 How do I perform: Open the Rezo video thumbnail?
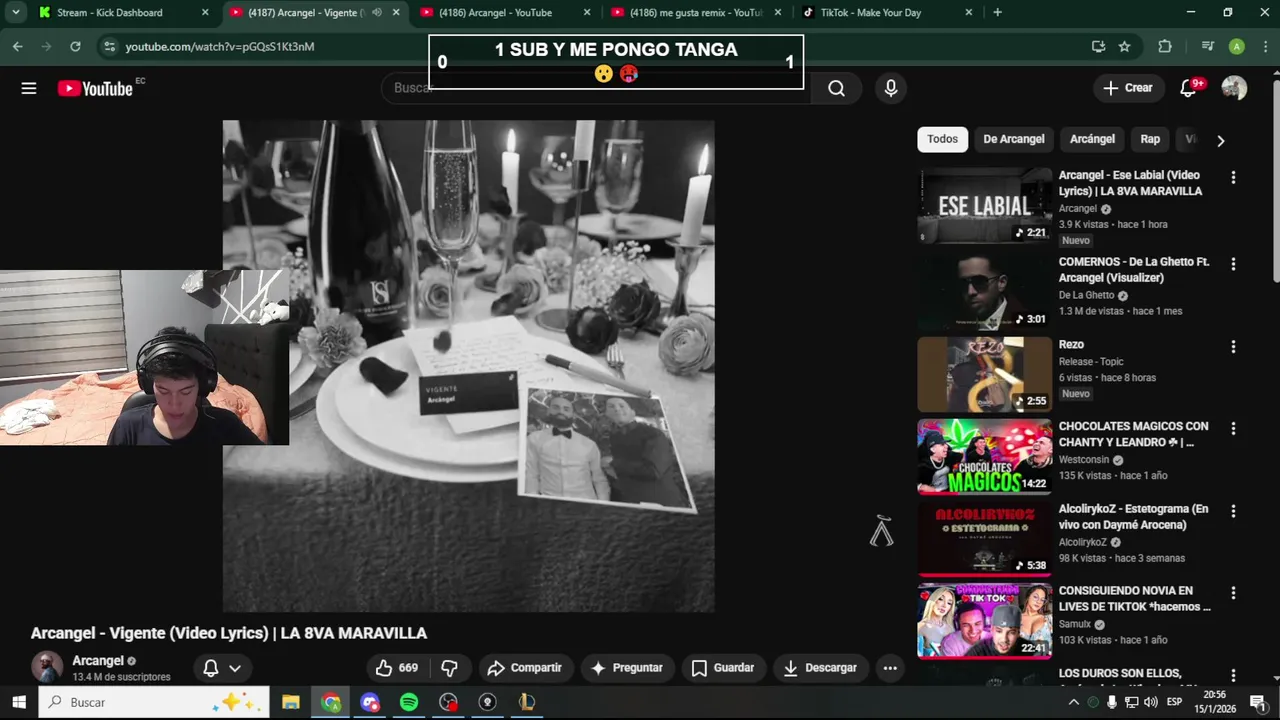[984, 374]
